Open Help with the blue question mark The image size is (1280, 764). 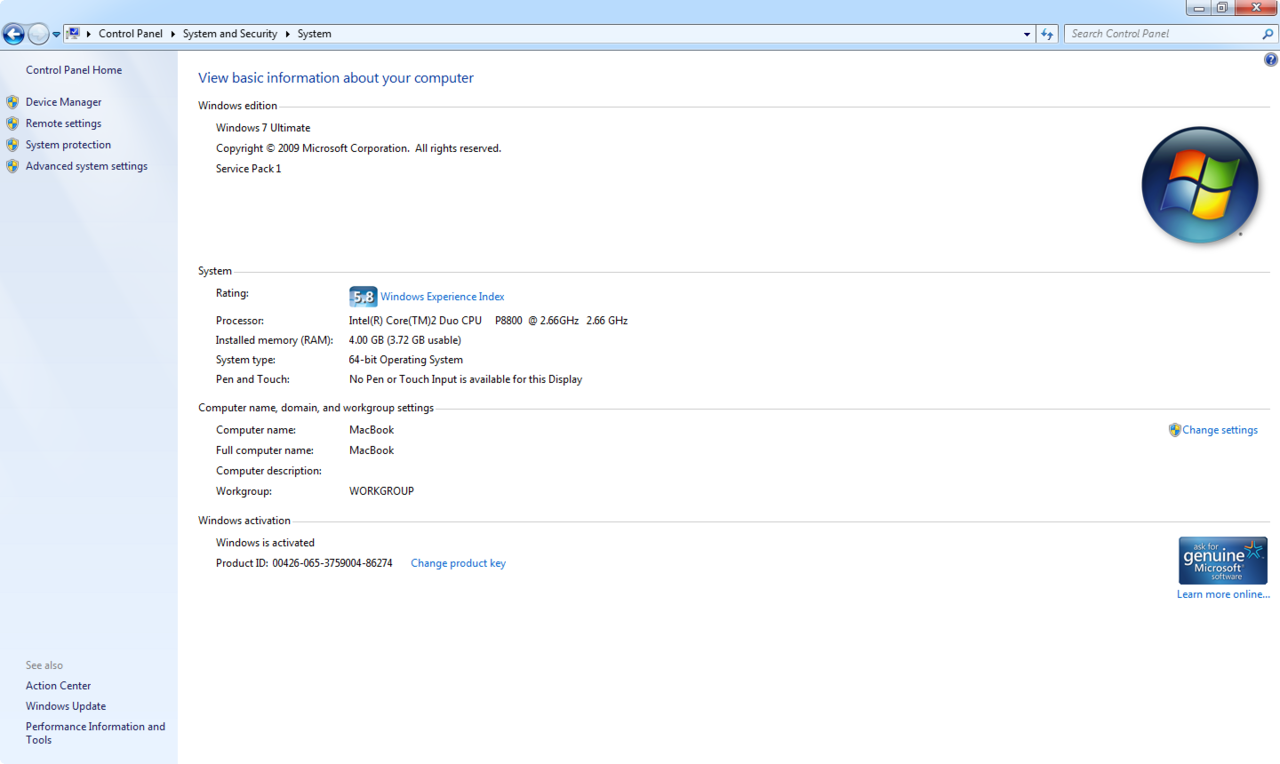(1271, 60)
